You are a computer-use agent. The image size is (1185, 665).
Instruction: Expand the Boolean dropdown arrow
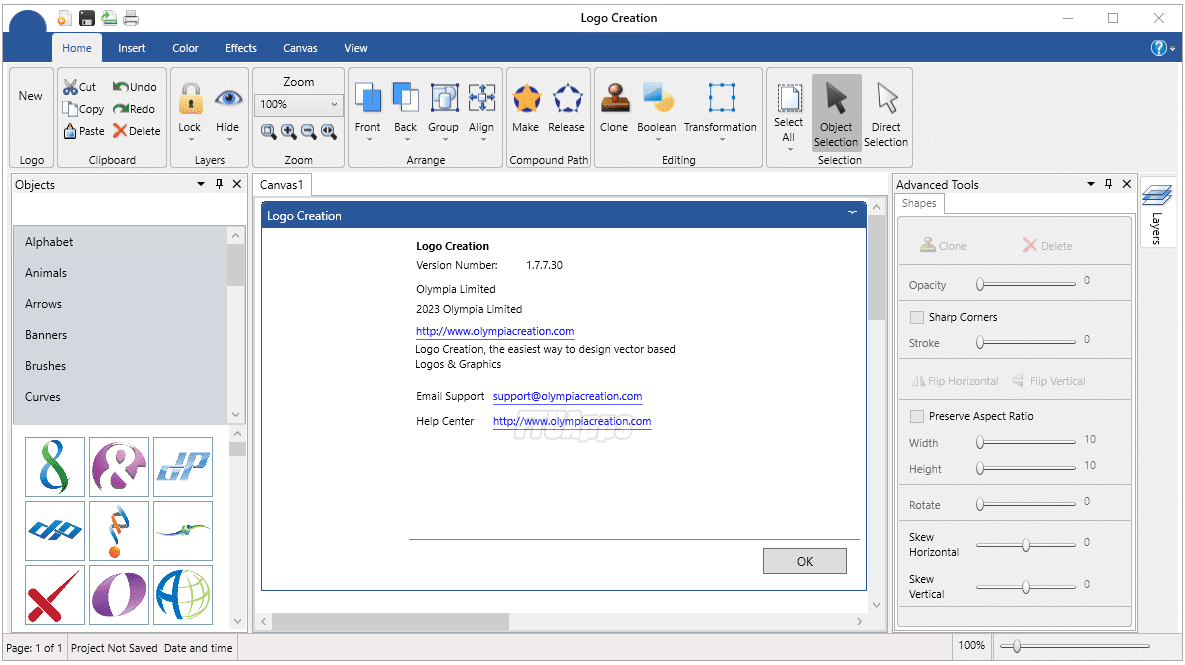[x=657, y=140]
